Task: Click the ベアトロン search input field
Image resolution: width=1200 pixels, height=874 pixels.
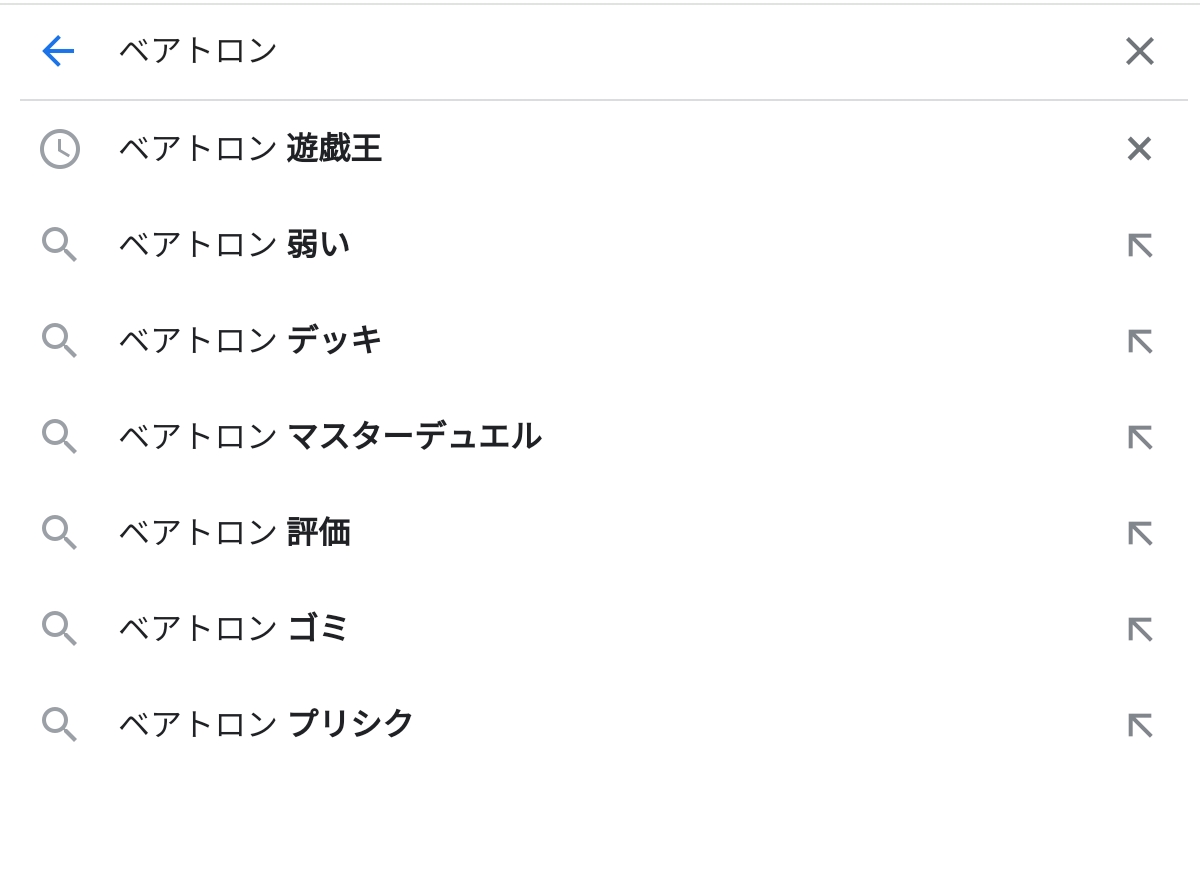Action: [600, 51]
